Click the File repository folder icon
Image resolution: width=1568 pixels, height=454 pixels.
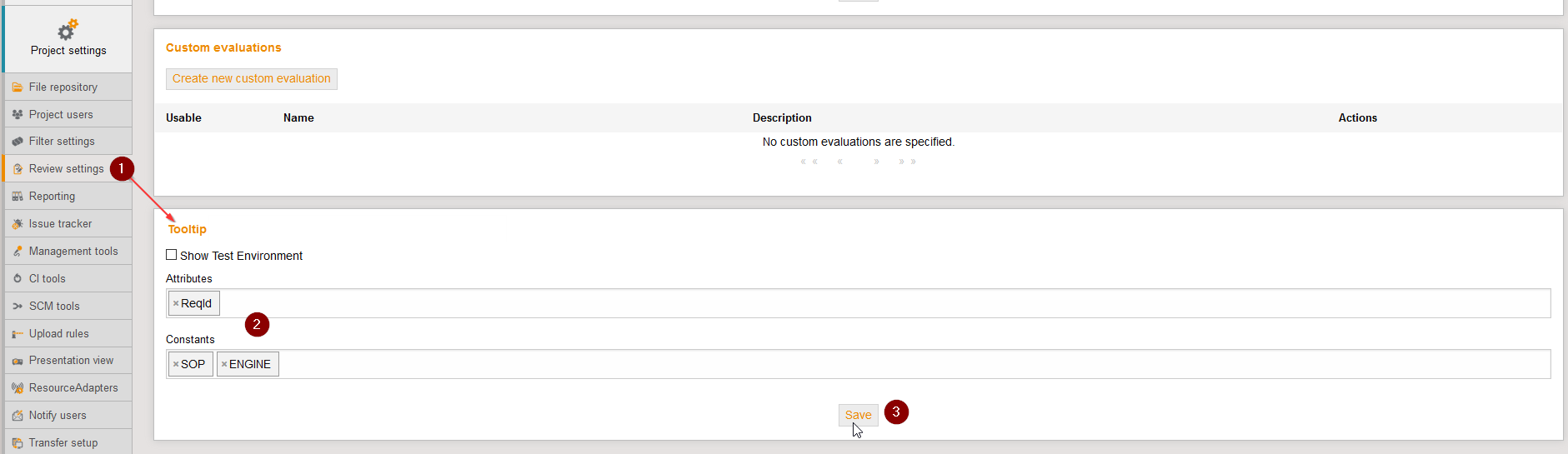click(x=18, y=87)
